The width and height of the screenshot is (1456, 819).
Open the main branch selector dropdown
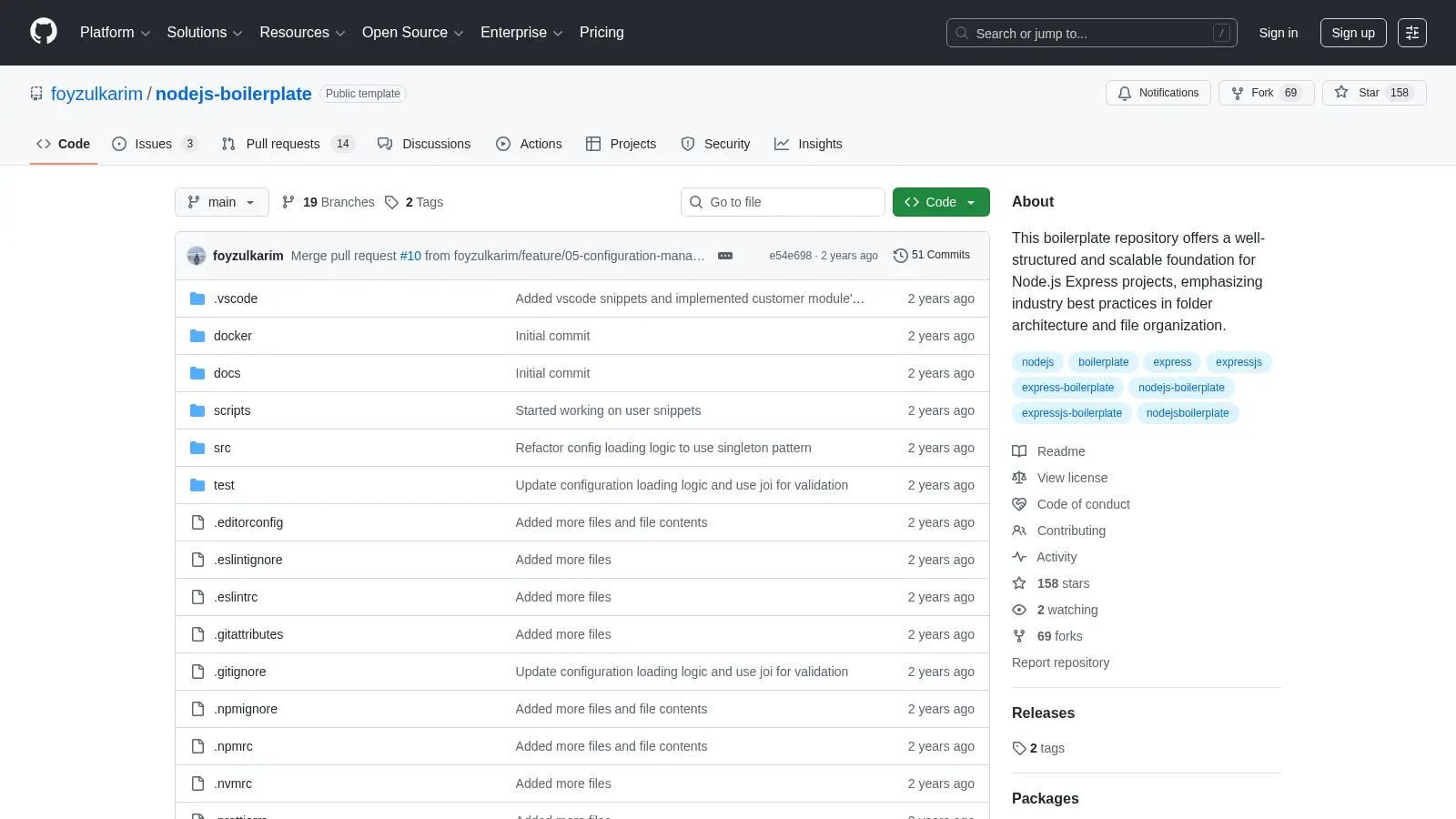[222, 202]
